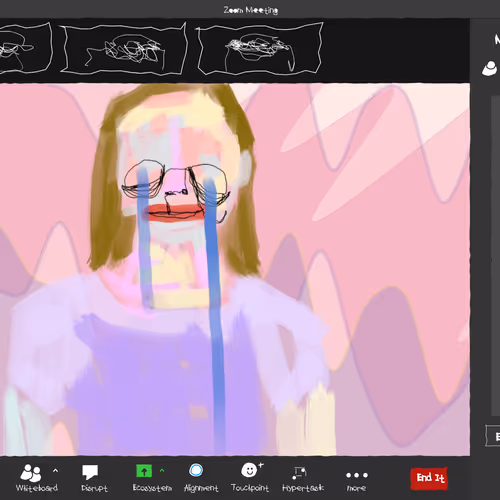Select the leftmost participant video thumbnail
The image size is (500, 500).
coord(25,48)
